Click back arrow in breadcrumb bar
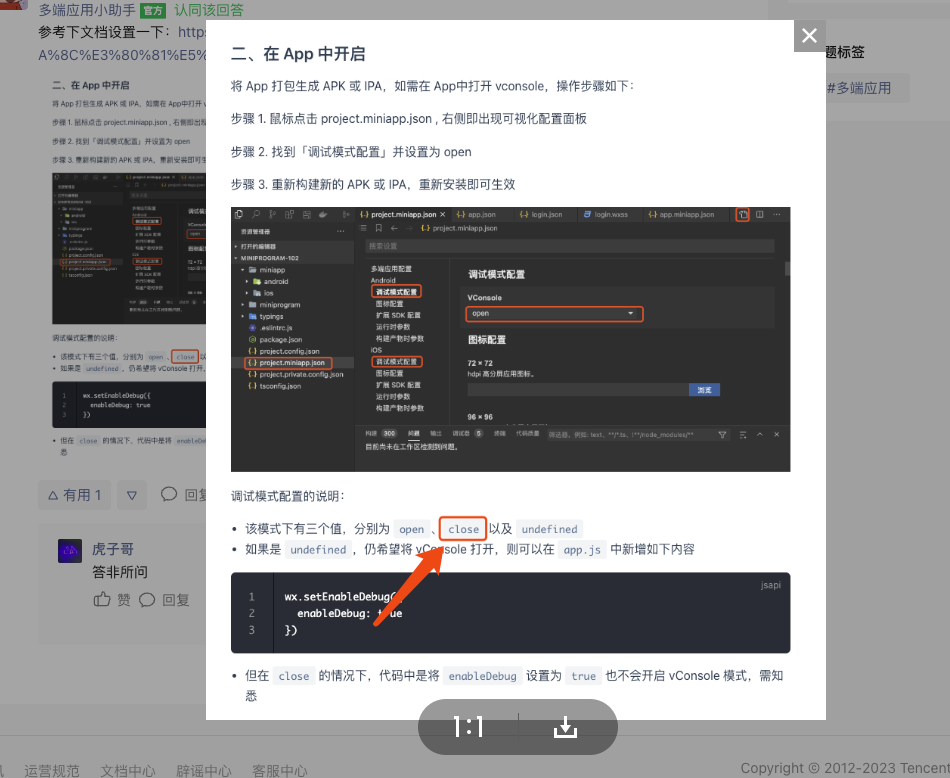The height and width of the screenshot is (778, 950). pyautogui.click(x=394, y=228)
